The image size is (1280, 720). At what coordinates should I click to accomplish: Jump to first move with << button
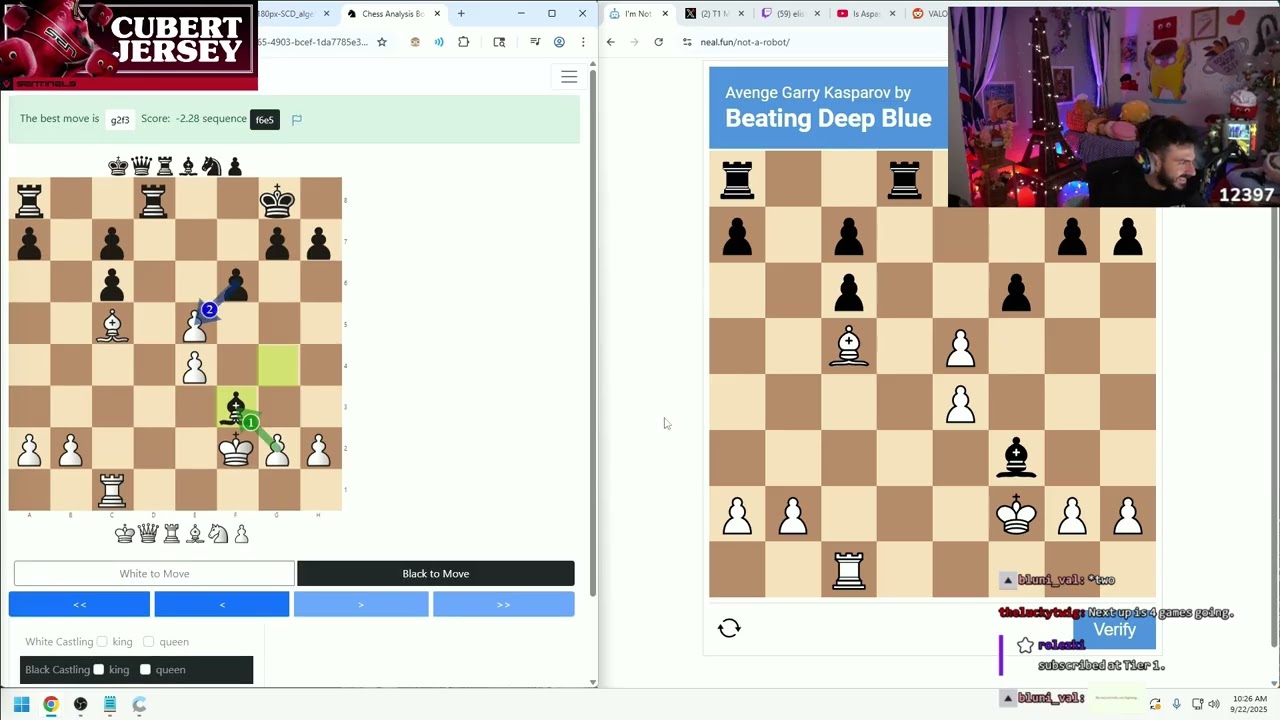(79, 604)
